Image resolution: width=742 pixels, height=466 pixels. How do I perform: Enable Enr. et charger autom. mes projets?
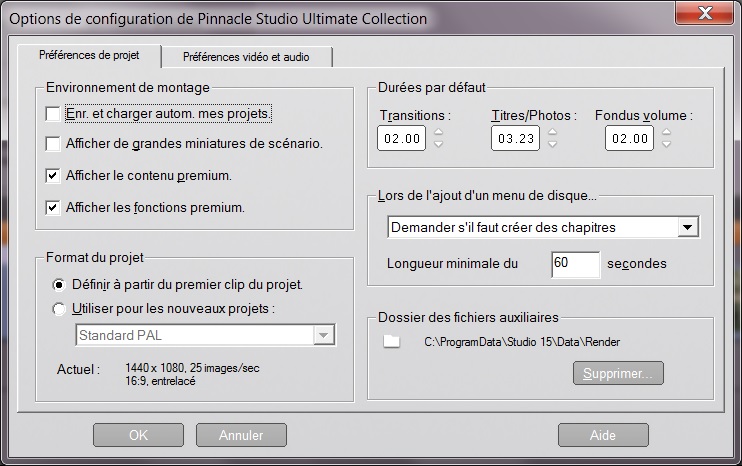tap(53, 114)
